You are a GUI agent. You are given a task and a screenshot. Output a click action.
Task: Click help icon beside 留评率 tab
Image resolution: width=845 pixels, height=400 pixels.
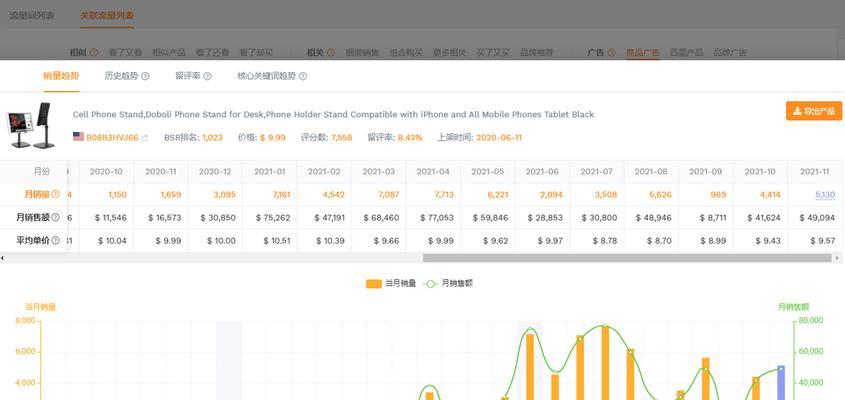tap(207, 77)
